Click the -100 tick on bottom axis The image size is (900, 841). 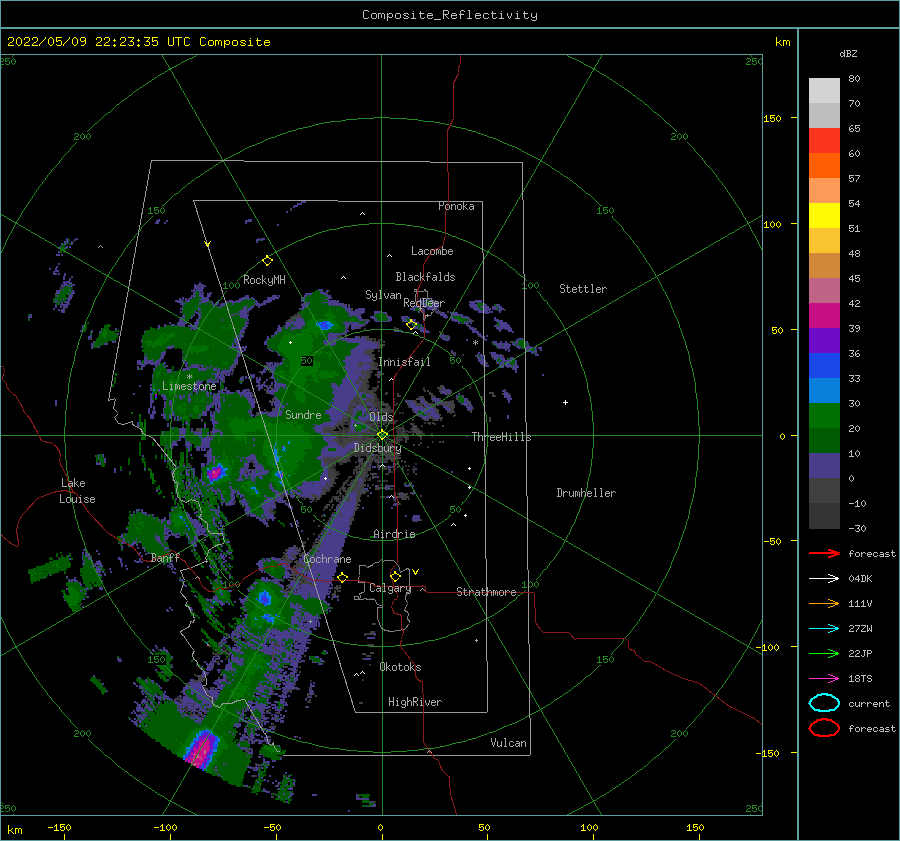(165, 827)
